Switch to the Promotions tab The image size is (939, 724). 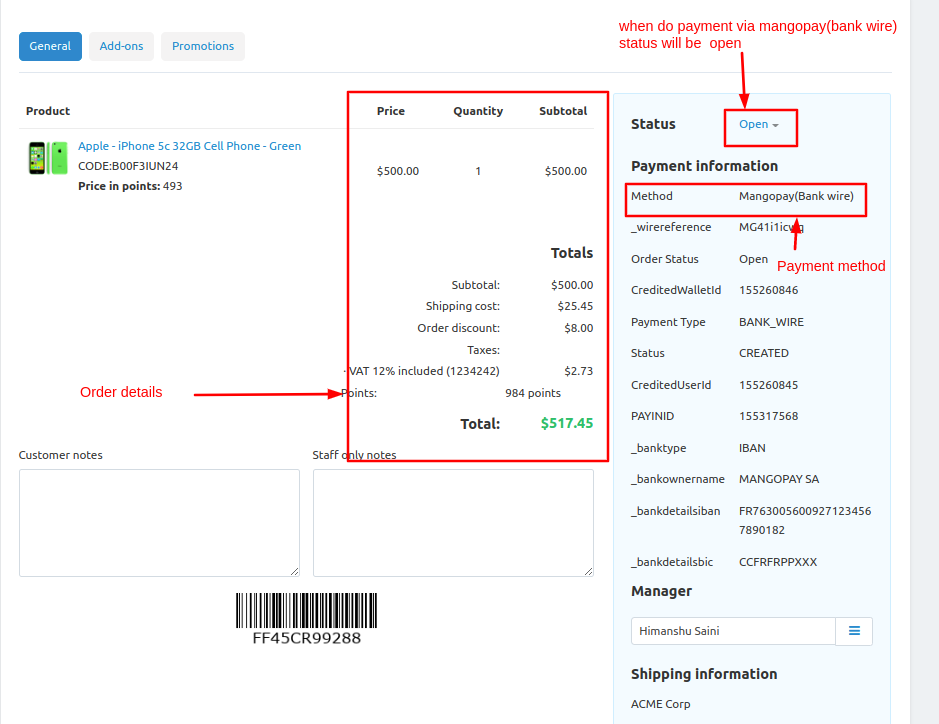pyautogui.click(x=203, y=46)
